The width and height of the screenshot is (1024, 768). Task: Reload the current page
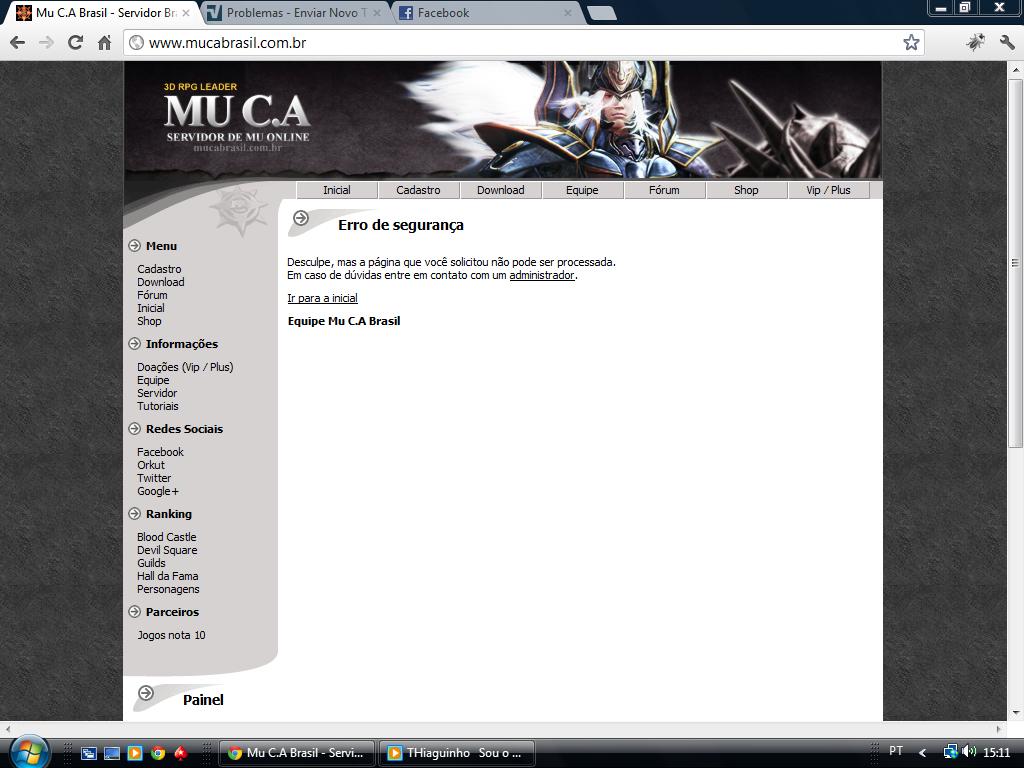pyautogui.click(x=75, y=42)
